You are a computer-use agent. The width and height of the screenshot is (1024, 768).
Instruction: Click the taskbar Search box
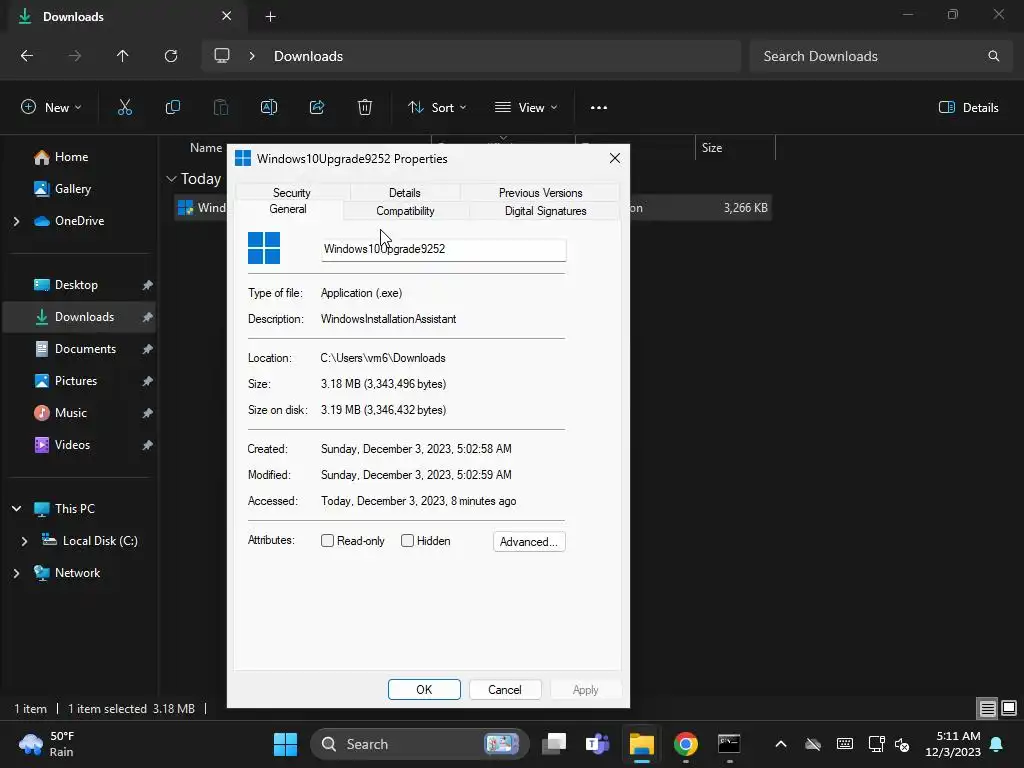click(418, 744)
